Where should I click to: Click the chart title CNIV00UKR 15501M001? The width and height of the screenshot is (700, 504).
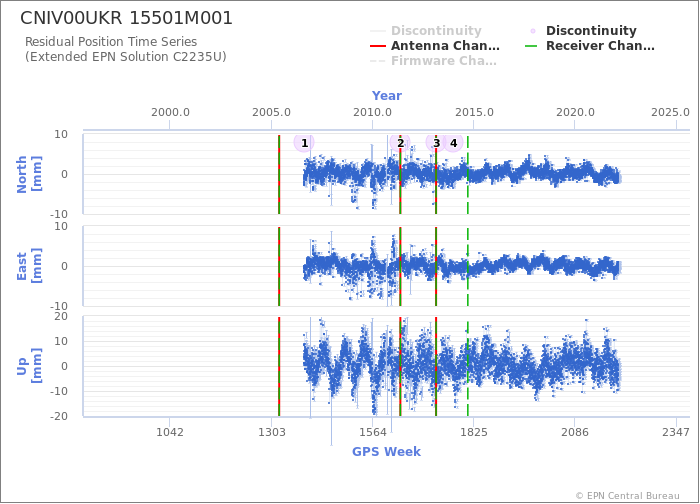(x=126, y=18)
